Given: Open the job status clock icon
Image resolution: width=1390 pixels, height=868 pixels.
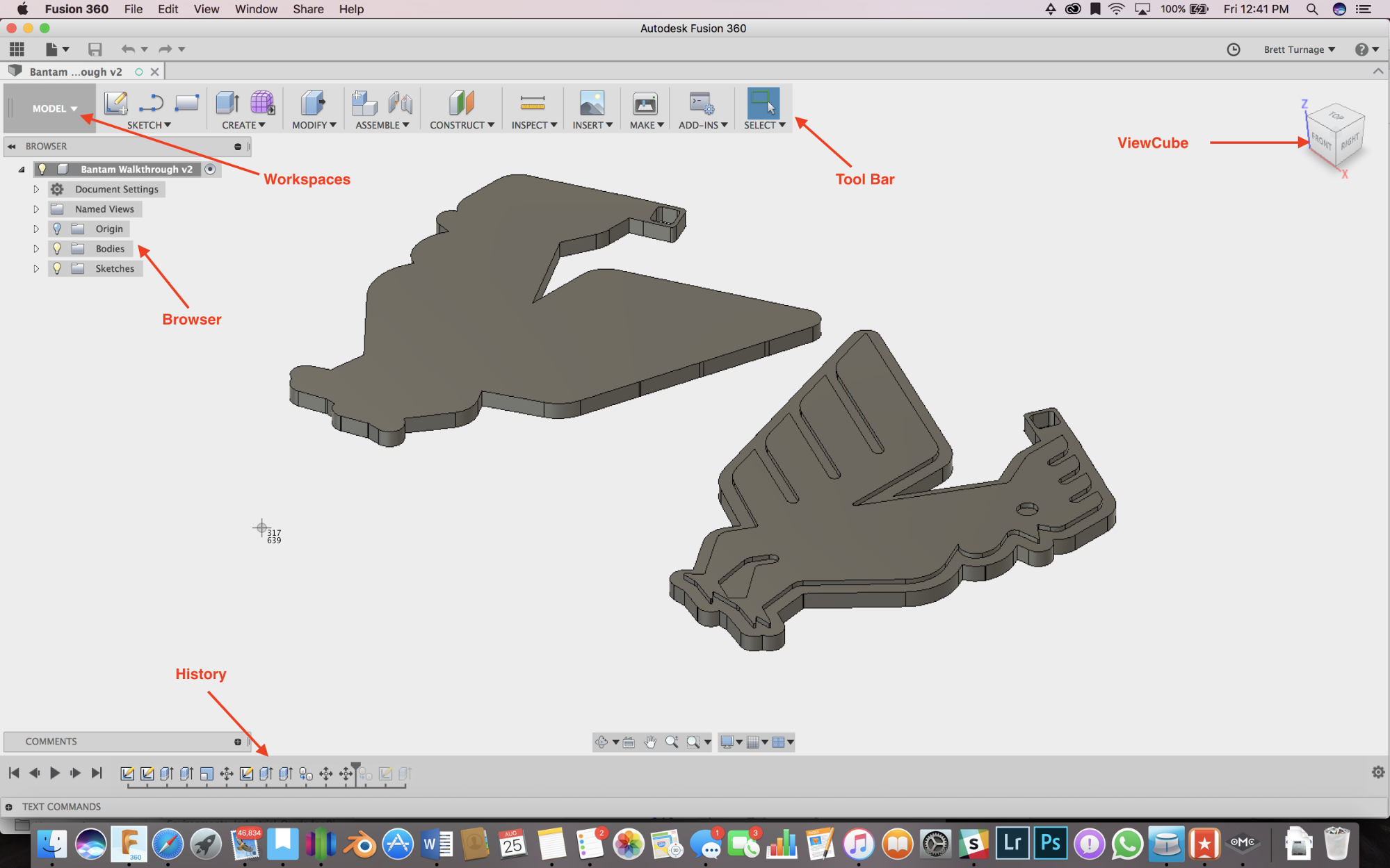Looking at the screenshot, I should (1234, 49).
